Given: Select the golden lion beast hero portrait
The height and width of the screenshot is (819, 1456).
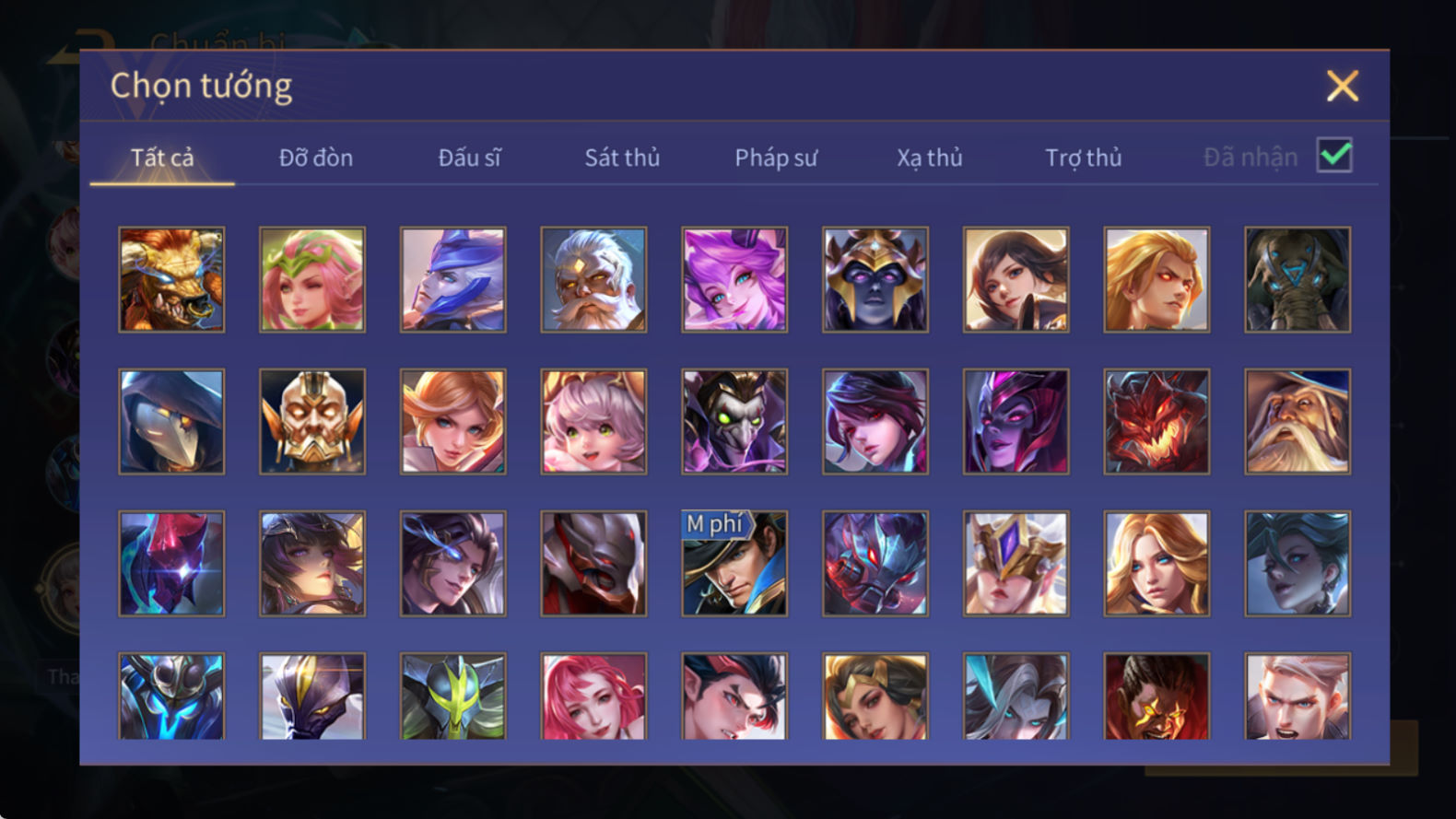Looking at the screenshot, I should click(x=171, y=279).
